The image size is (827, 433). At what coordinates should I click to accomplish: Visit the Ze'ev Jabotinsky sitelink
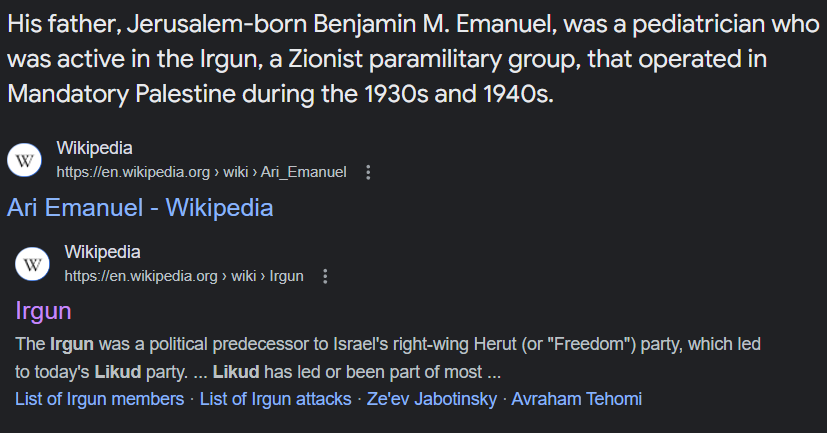tap(432, 399)
